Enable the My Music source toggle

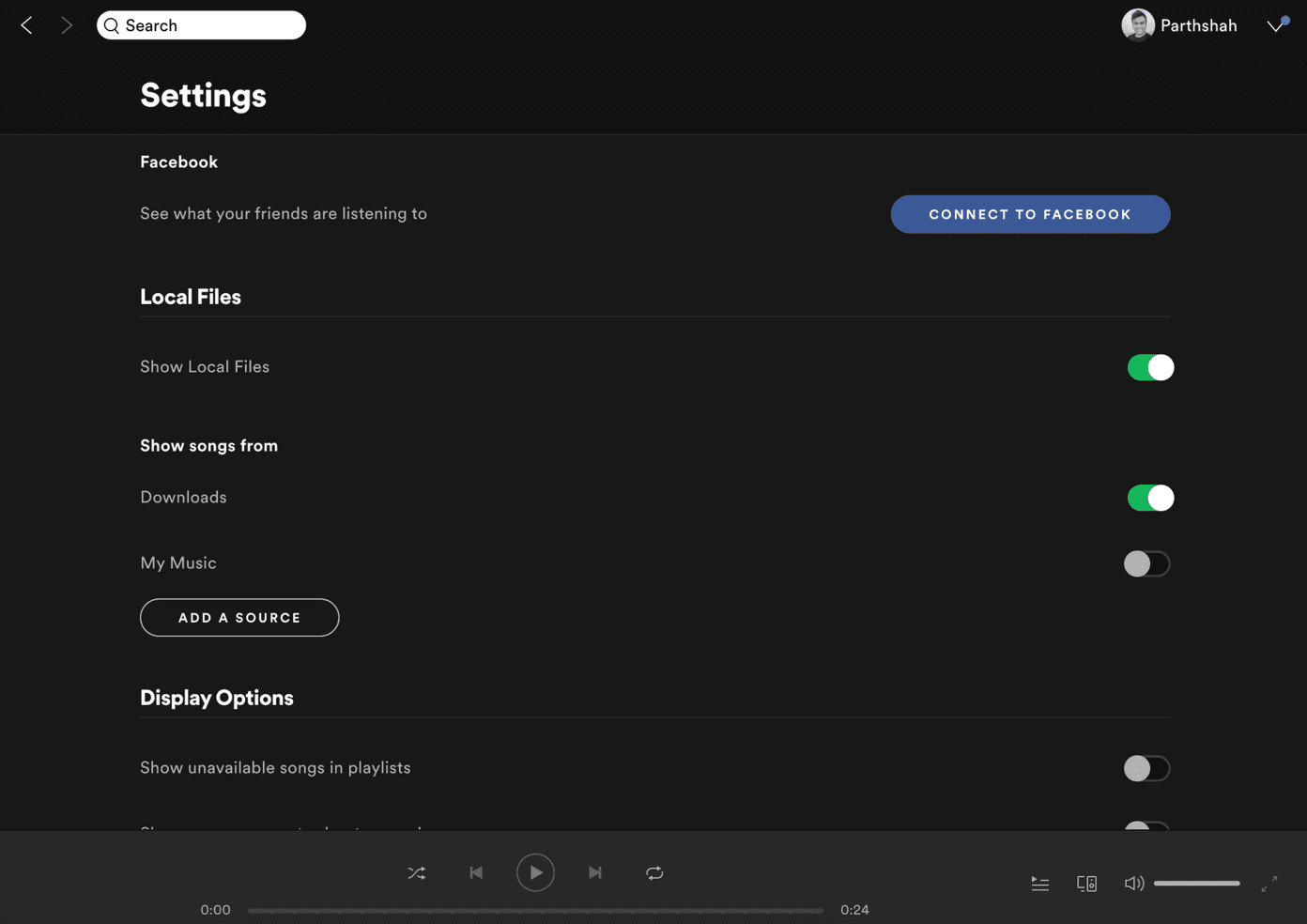[x=1146, y=563]
